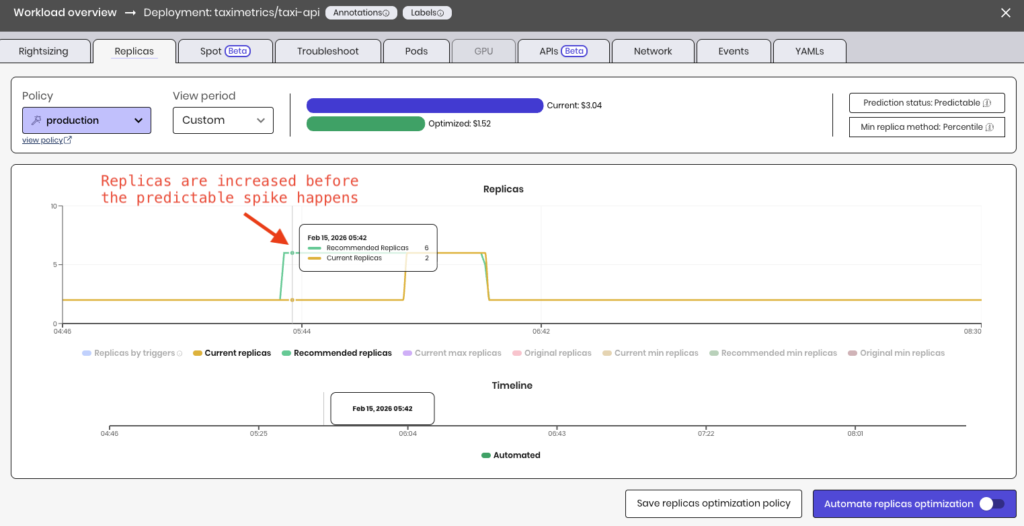Click the Min replica method info icon
The height and width of the screenshot is (526, 1024).
(x=988, y=127)
